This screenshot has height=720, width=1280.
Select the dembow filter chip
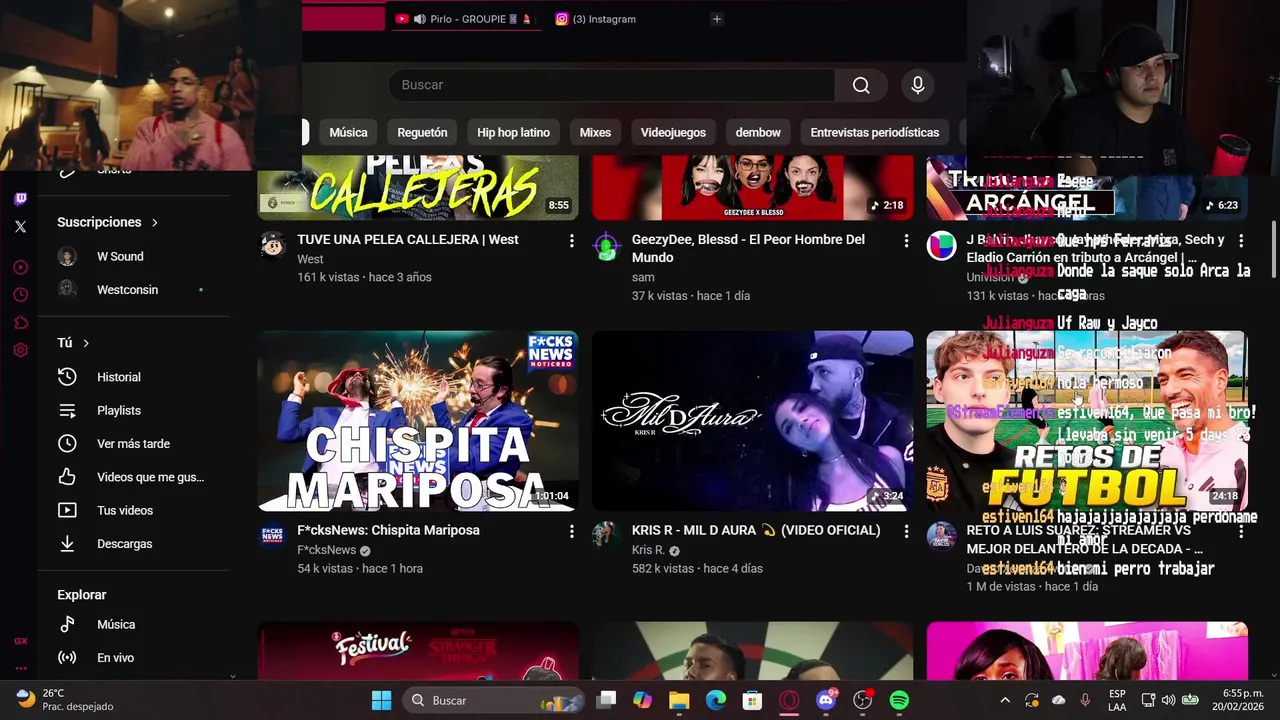click(x=758, y=132)
